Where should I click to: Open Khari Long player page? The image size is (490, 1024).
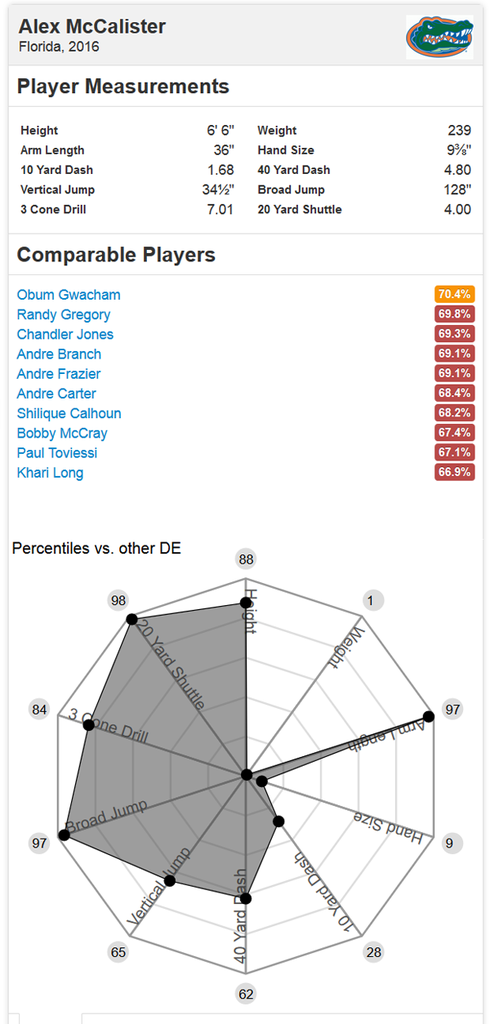tap(50, 473)
